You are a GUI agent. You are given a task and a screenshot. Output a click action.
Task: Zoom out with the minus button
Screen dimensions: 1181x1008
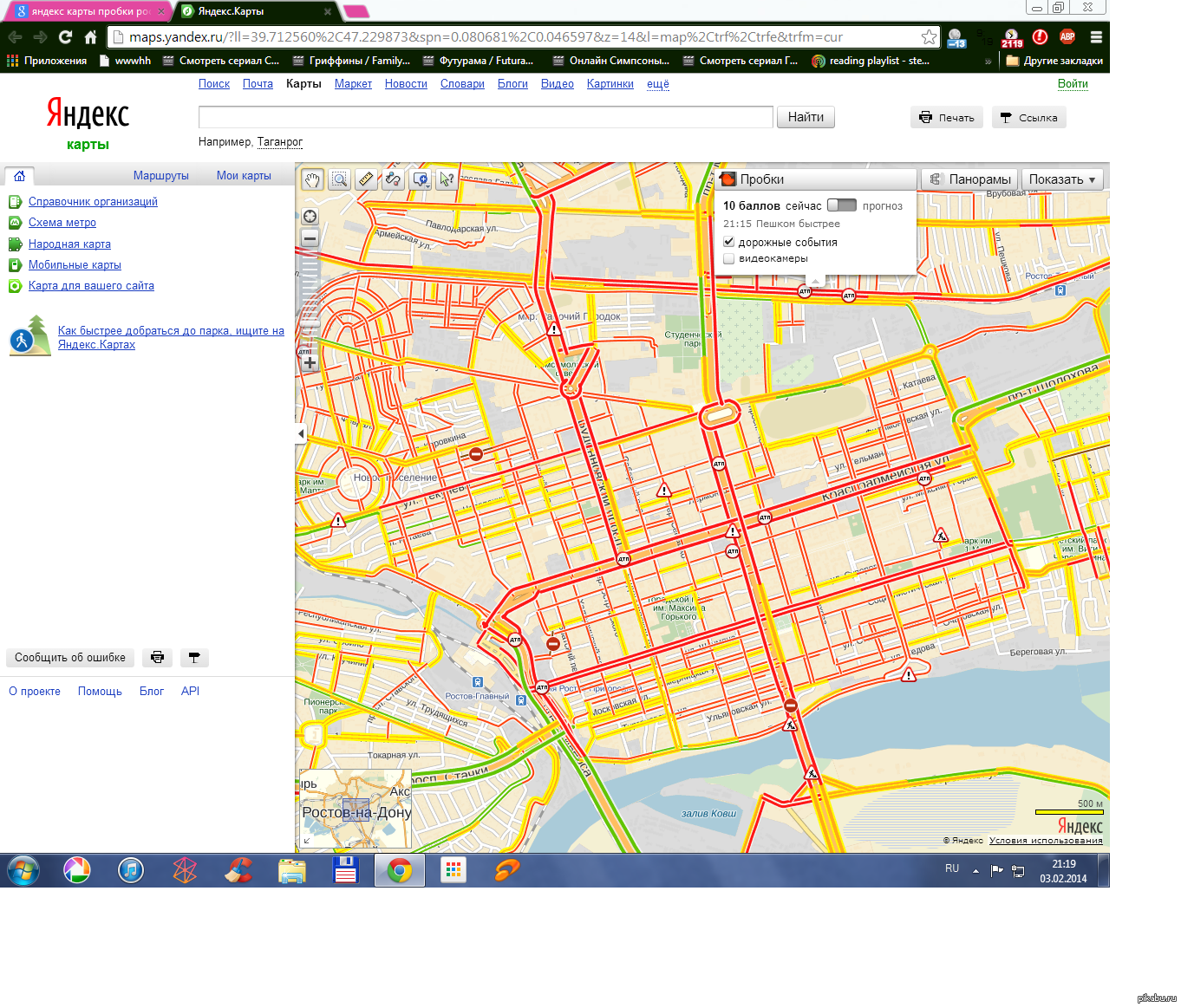click(310, 238)
